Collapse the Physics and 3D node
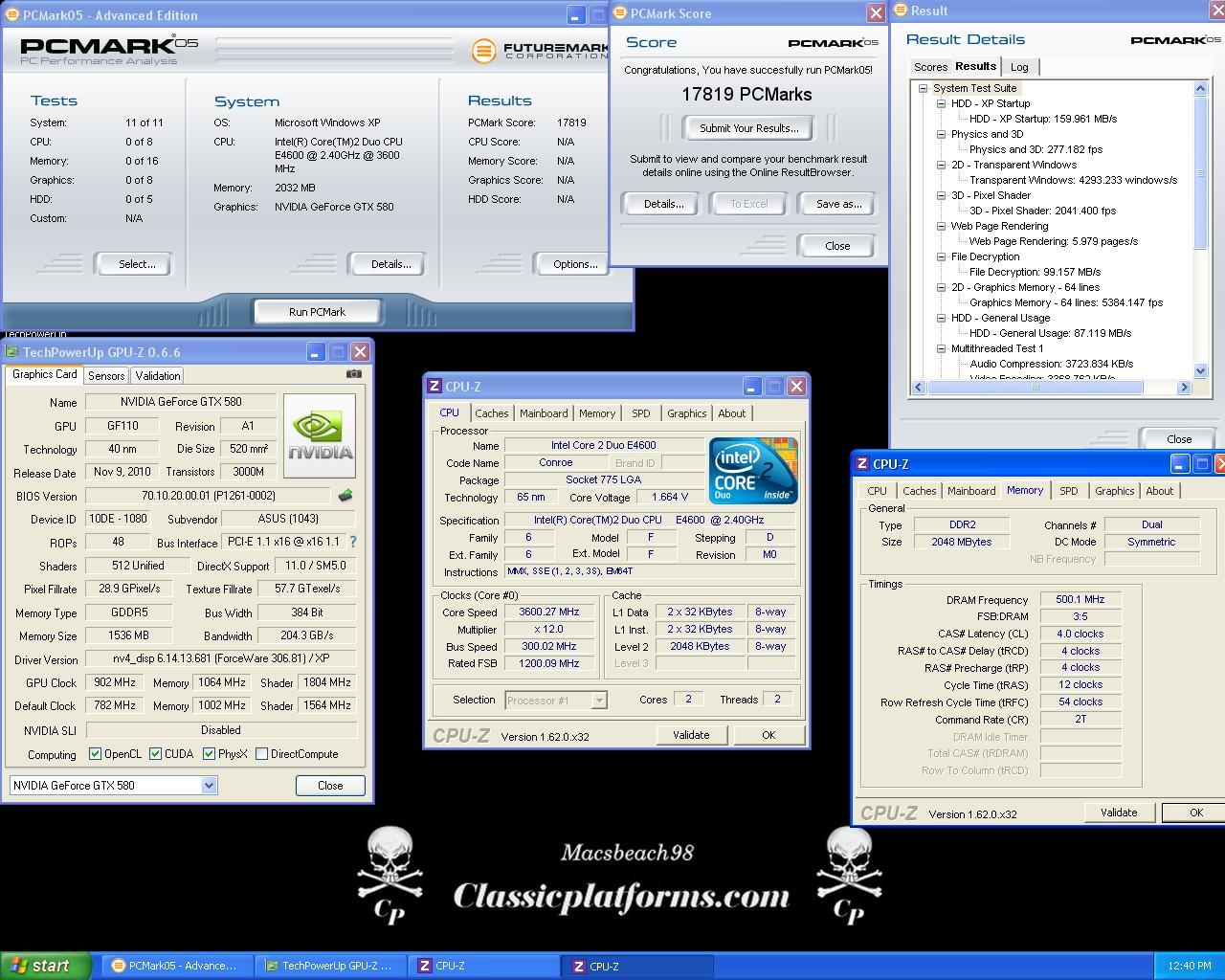1225x980 pixels. tap(941, 134)
